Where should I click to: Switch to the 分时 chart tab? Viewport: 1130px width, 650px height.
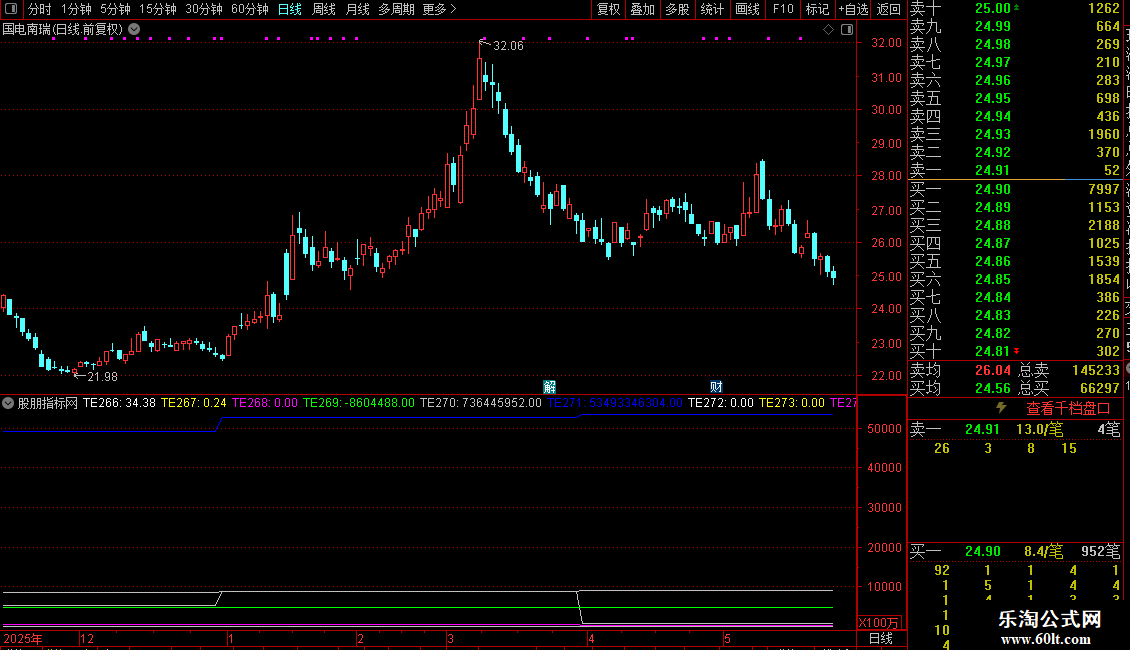40,9
